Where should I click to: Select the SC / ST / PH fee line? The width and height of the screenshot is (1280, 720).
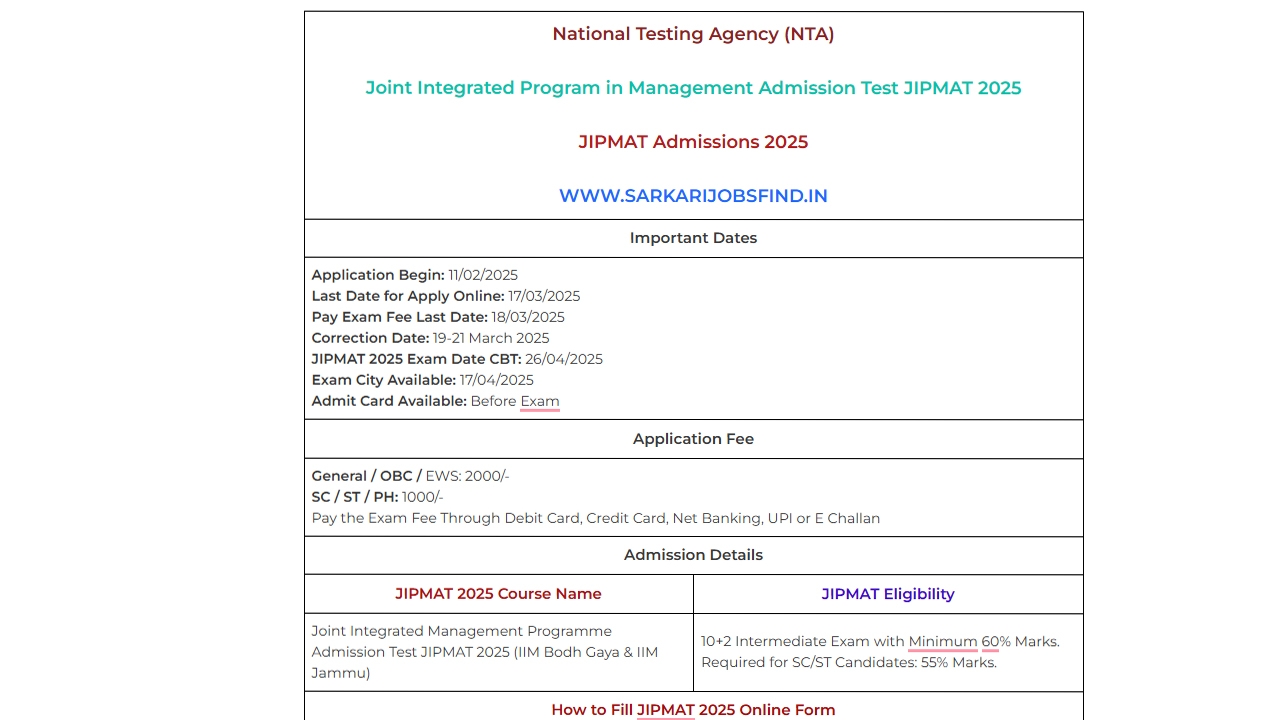click(x=377, y=497)
